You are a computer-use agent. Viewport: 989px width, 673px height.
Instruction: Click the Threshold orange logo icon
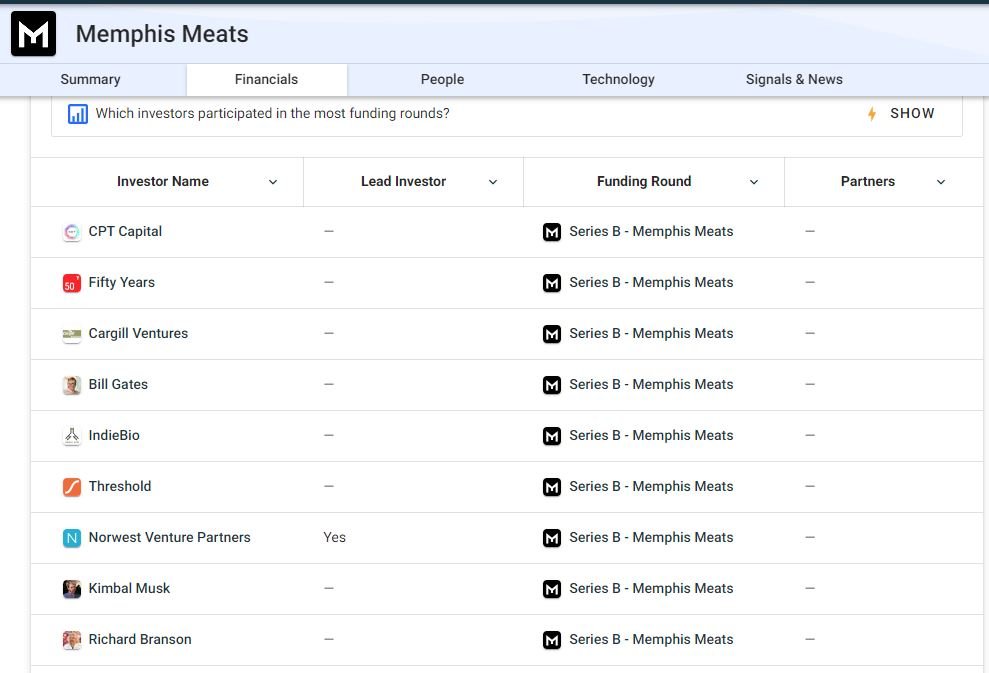click(x=72, y=487)
